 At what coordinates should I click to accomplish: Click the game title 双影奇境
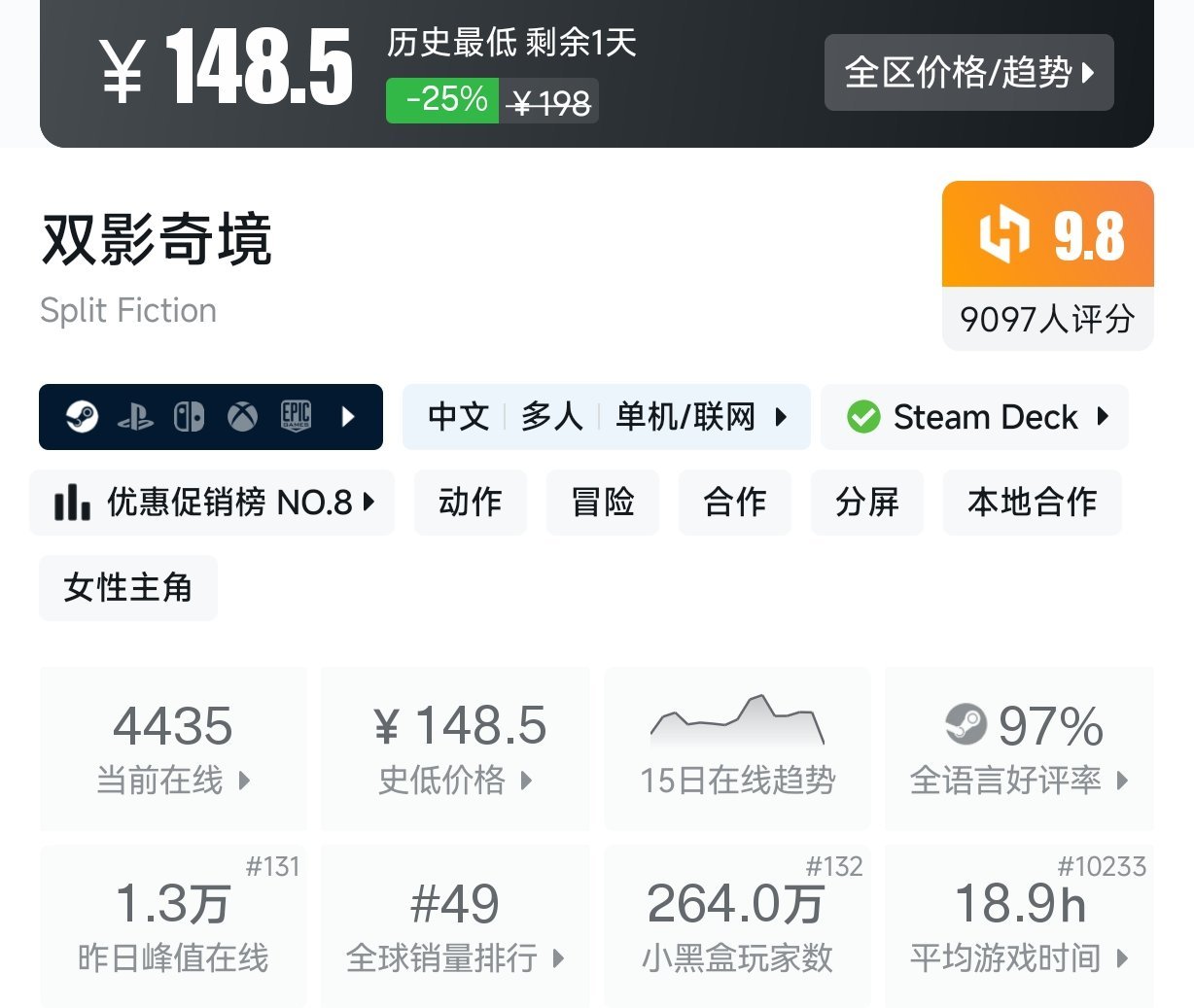point(157,239)
